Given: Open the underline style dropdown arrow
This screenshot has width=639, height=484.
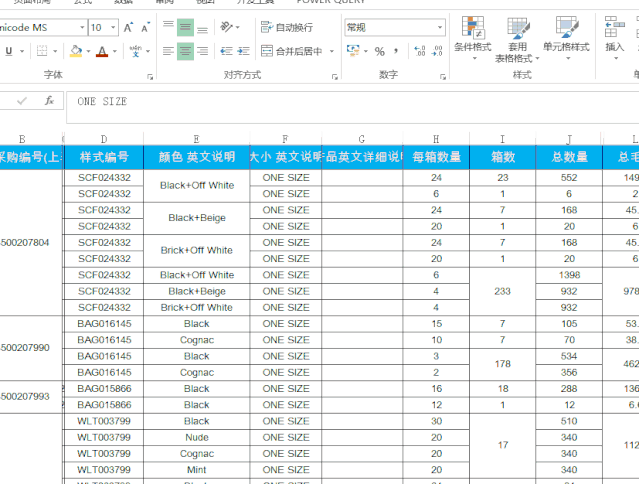Looking at the screenshot, I should pyautogui.click(x=22, y=51).
